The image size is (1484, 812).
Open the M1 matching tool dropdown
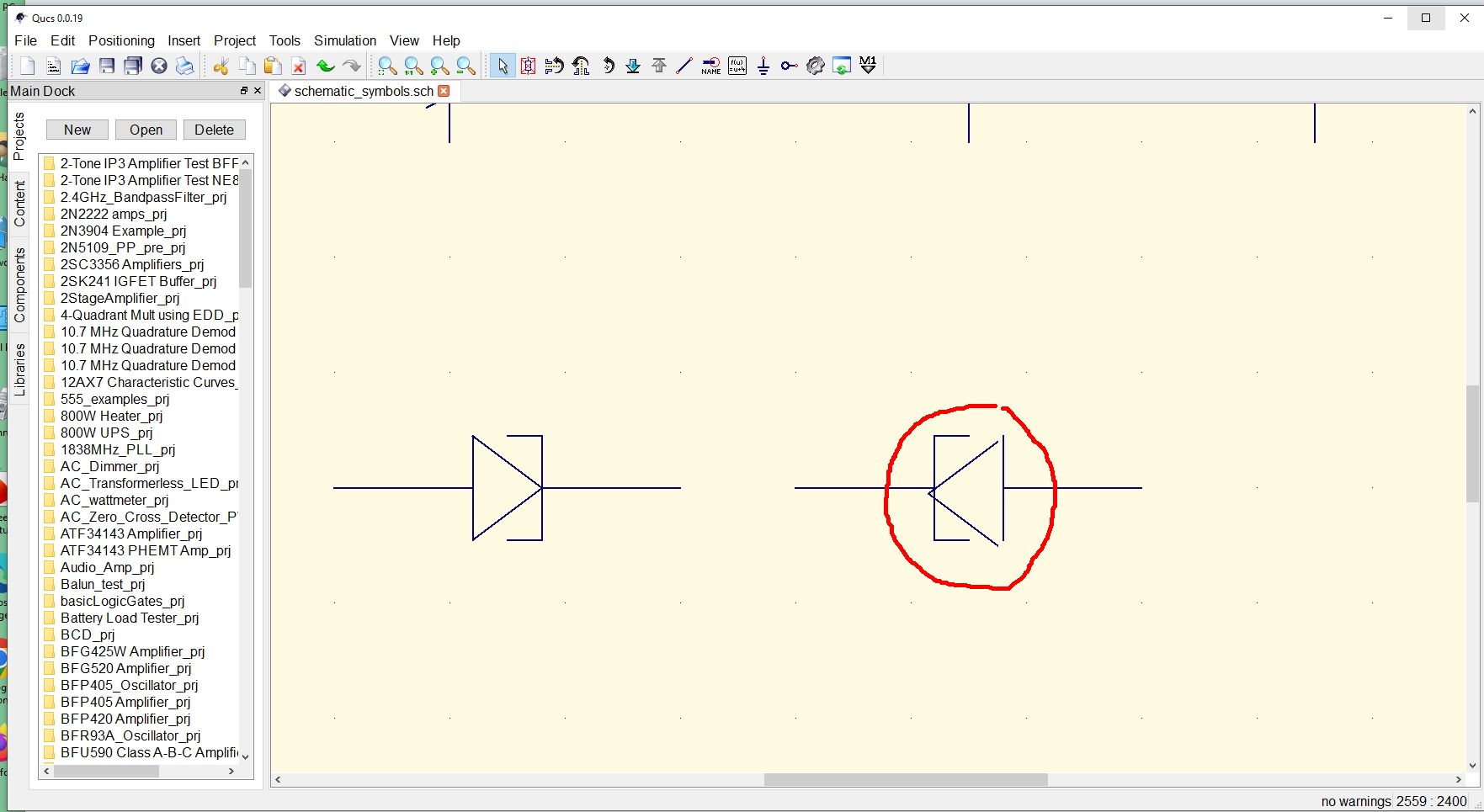point(868,66)
